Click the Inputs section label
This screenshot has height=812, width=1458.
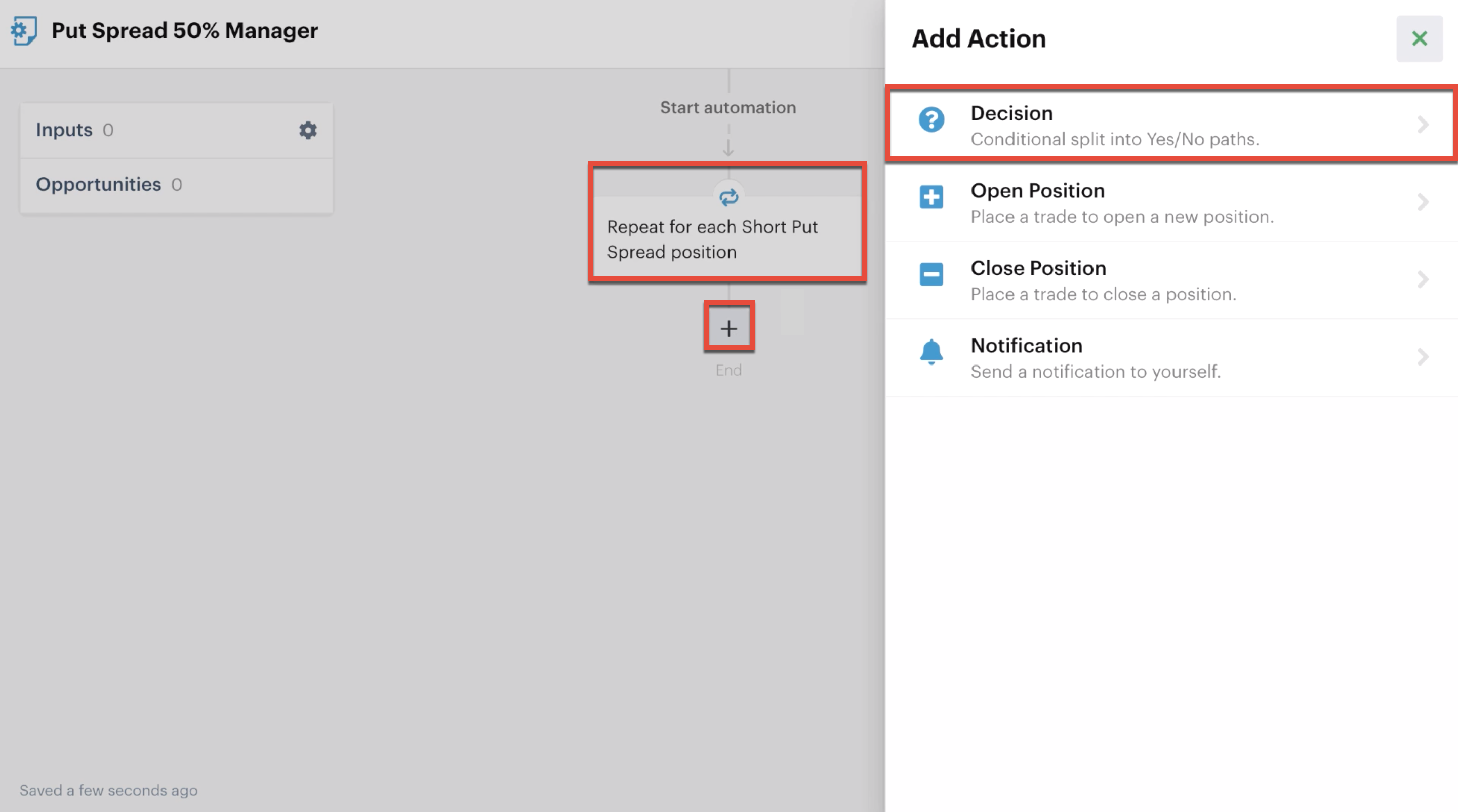coord(64,130)
